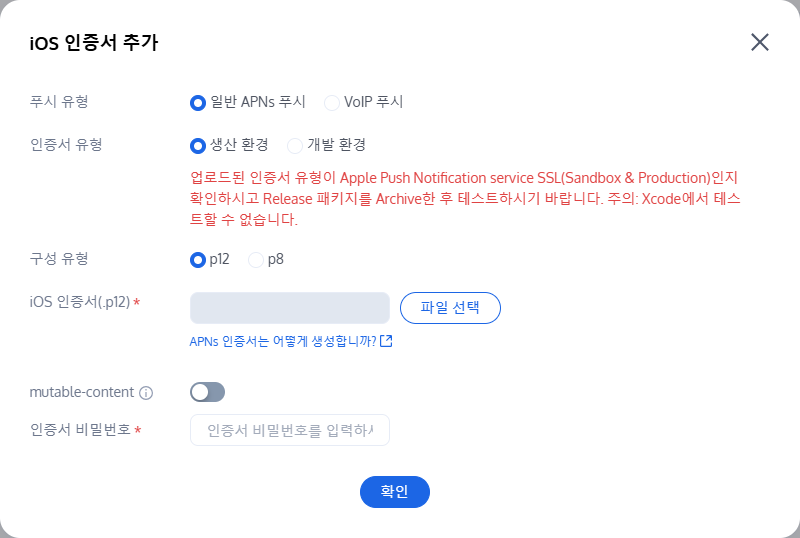Focus the 인증서 비밀번호 input field
This screenshot has width=800, height=538.
(289, 430)
